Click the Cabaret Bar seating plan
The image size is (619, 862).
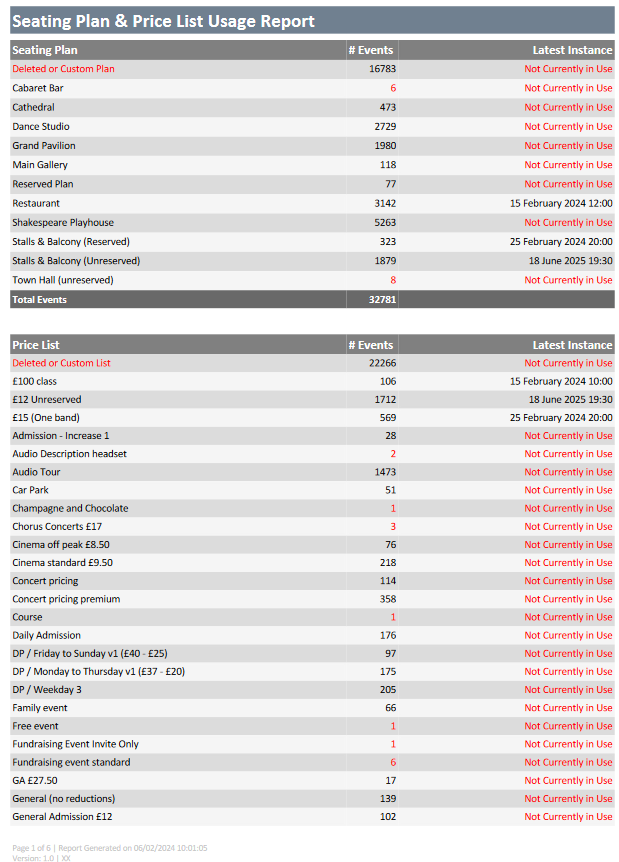pyautogui.click(x=38, y=88)
